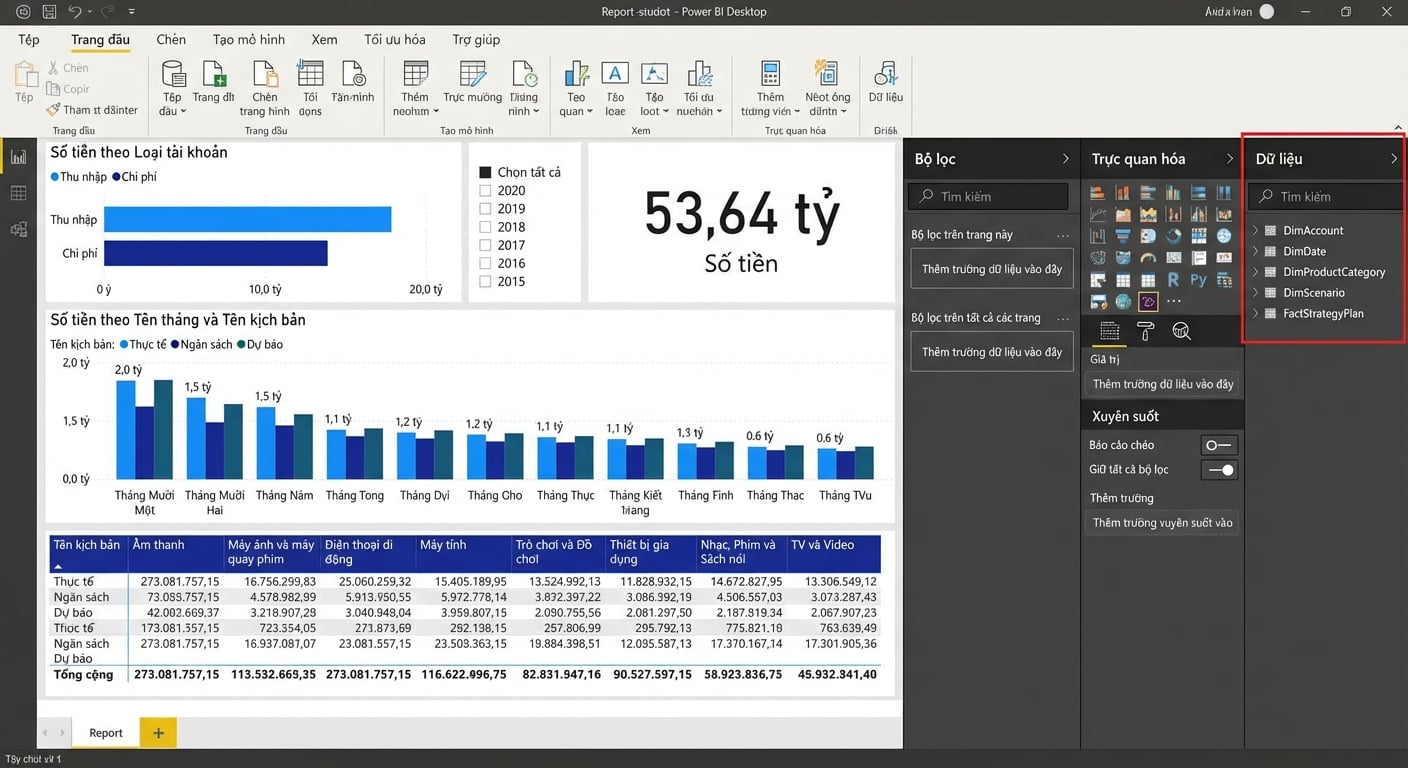Check the 2018 year checkbox
The height and width of the screenshot is (768, 1408).
coord(485,227)
